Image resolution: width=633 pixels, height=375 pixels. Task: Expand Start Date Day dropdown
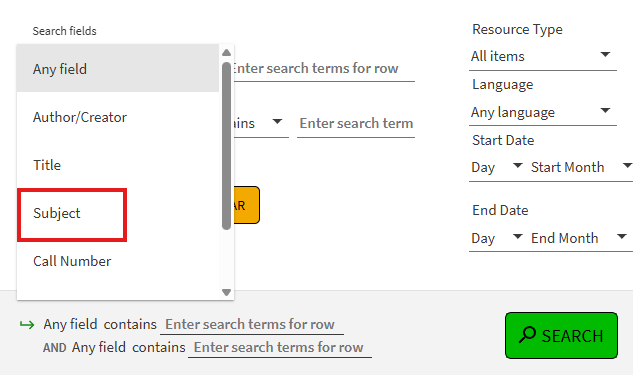coord(497,167)
